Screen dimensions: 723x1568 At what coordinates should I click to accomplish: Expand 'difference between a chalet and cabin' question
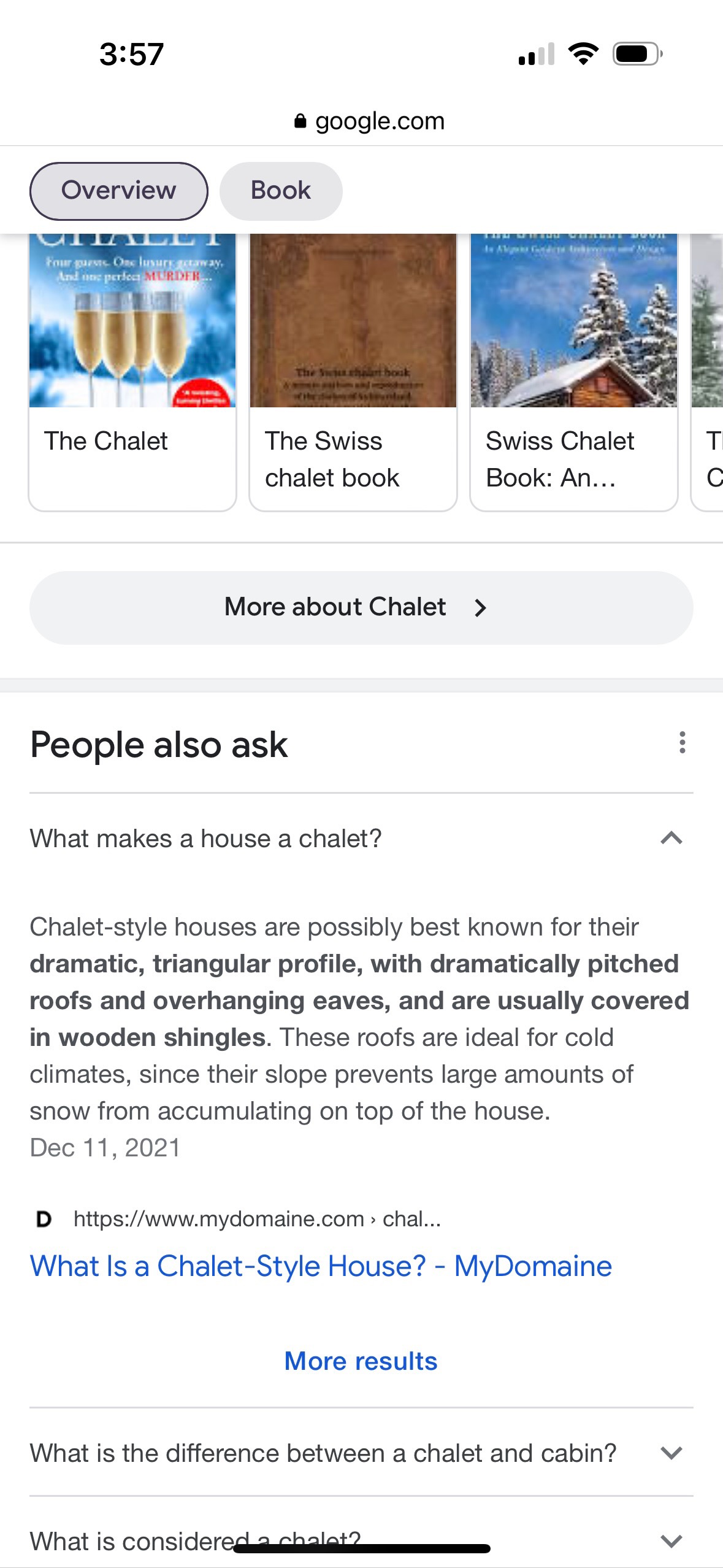(671, 1453)
